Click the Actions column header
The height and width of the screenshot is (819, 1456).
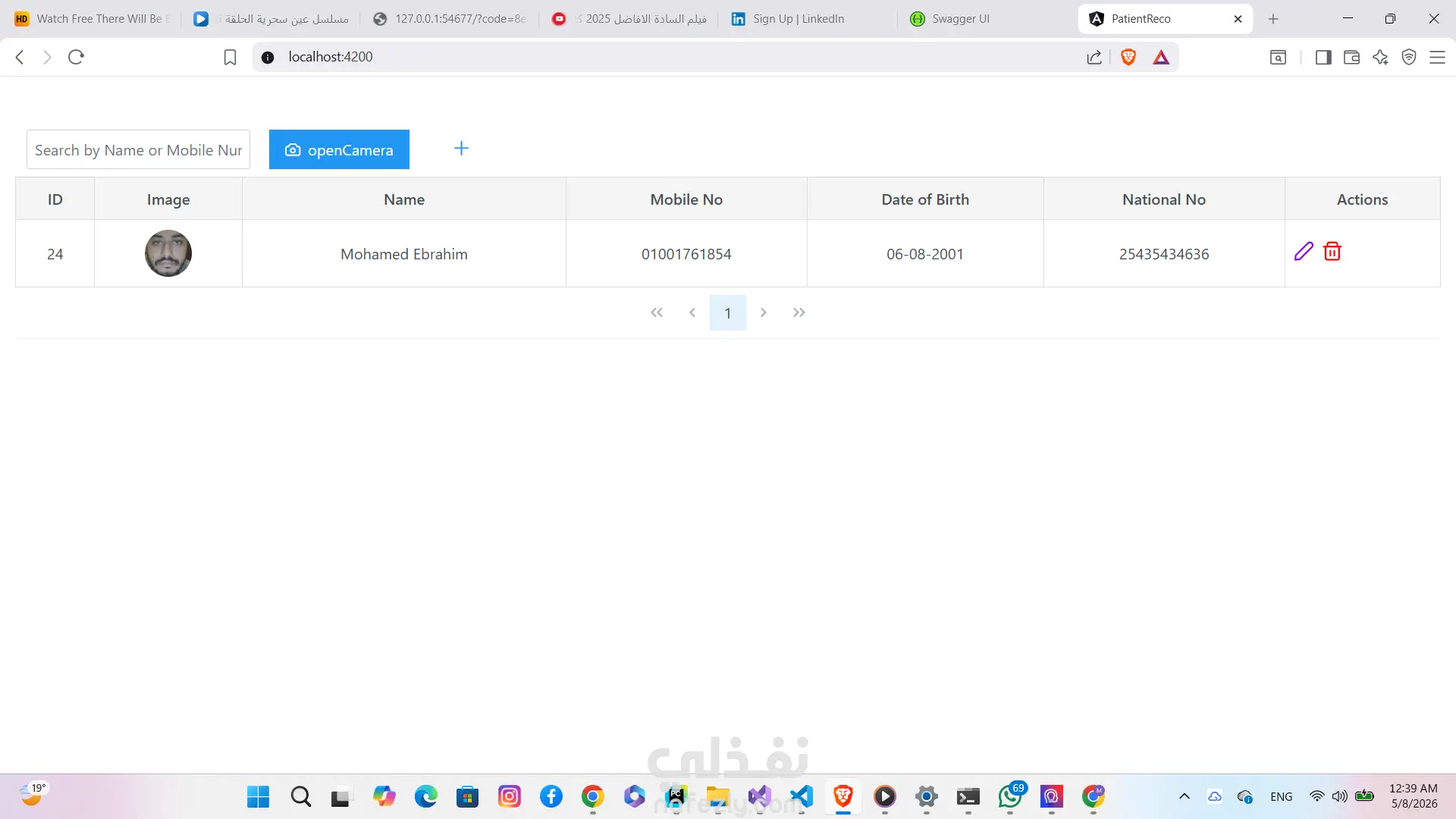[x=1363, y=199]
